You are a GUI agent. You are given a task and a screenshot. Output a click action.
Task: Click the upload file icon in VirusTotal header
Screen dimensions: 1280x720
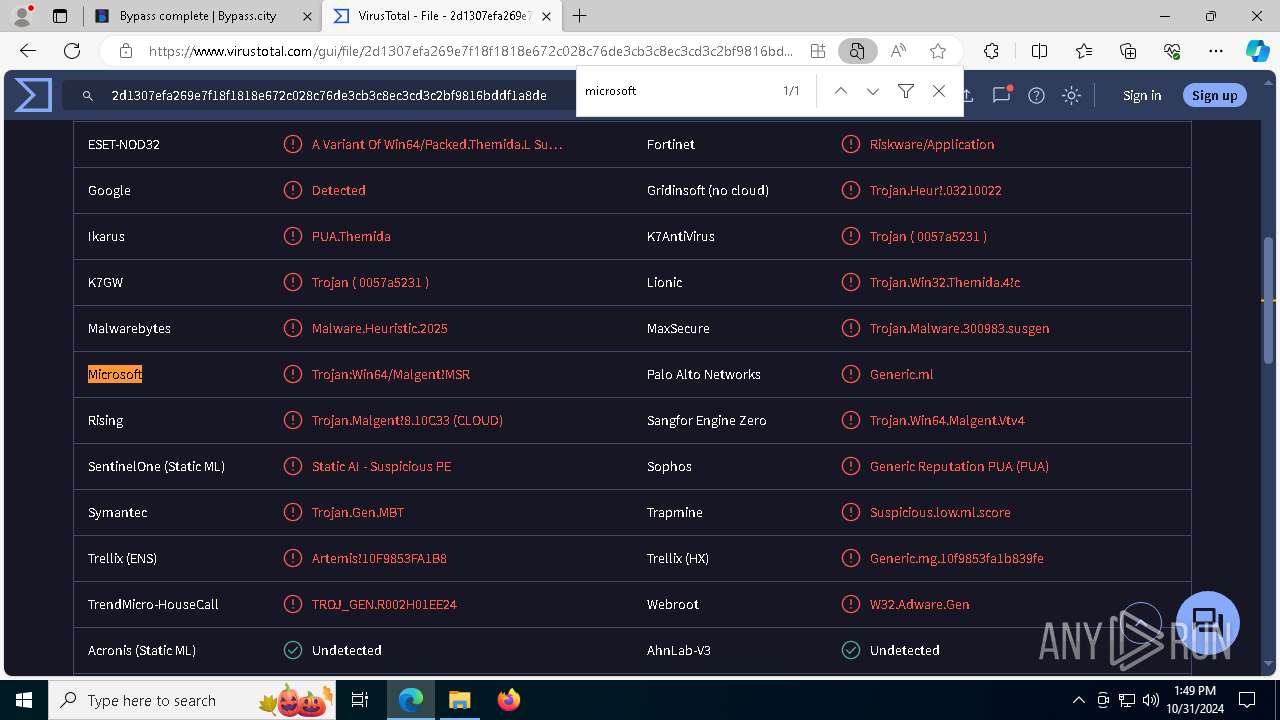967,95
